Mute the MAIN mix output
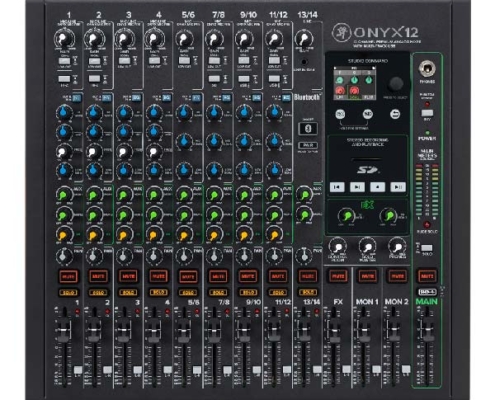This screenshot has width=495, height=400. 427,276
